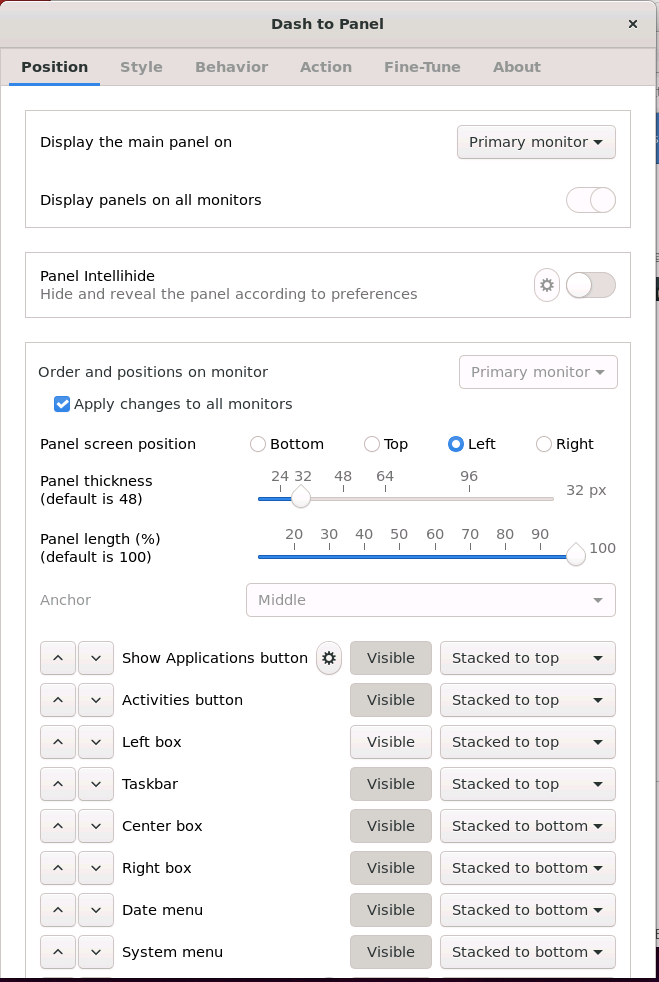
Task: Move Activities button up
Action: pos(58,700)
